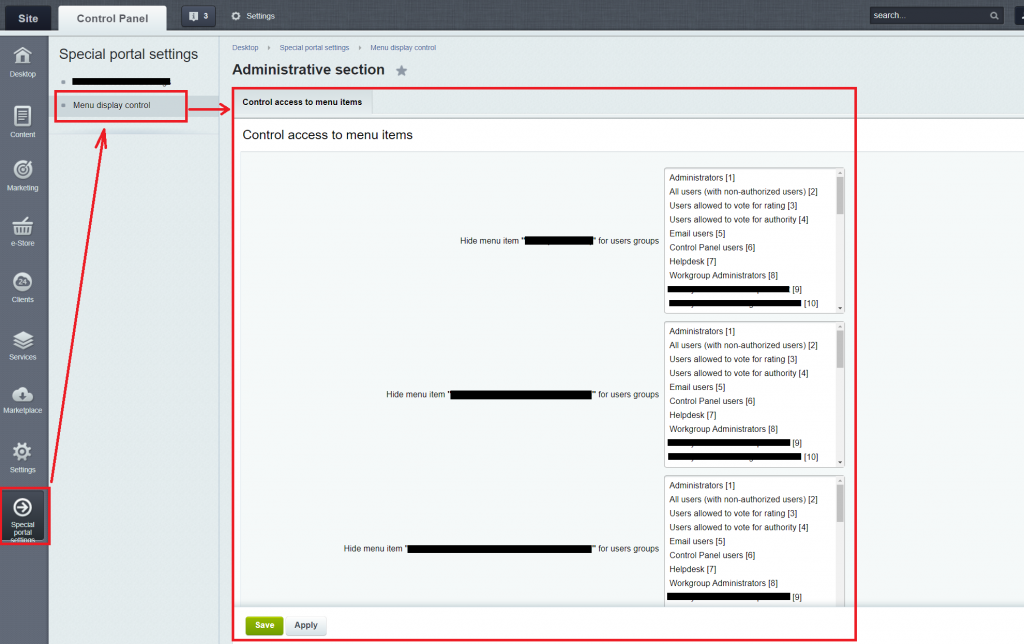Click the Apply button
The height and width of the screenshot is (644, 1024).
click(x=306, y=625)
